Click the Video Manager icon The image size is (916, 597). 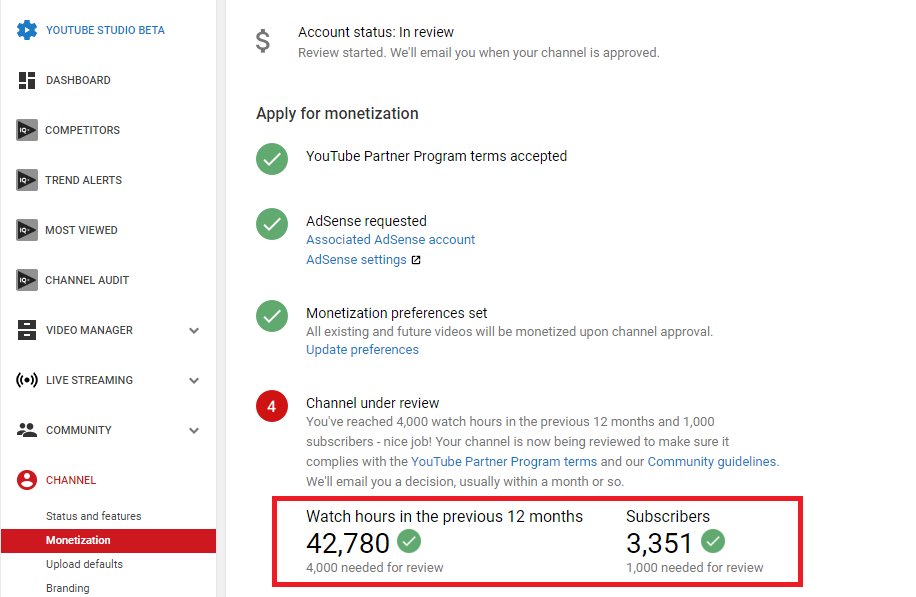pyautogui.click(x=27, y=330)
